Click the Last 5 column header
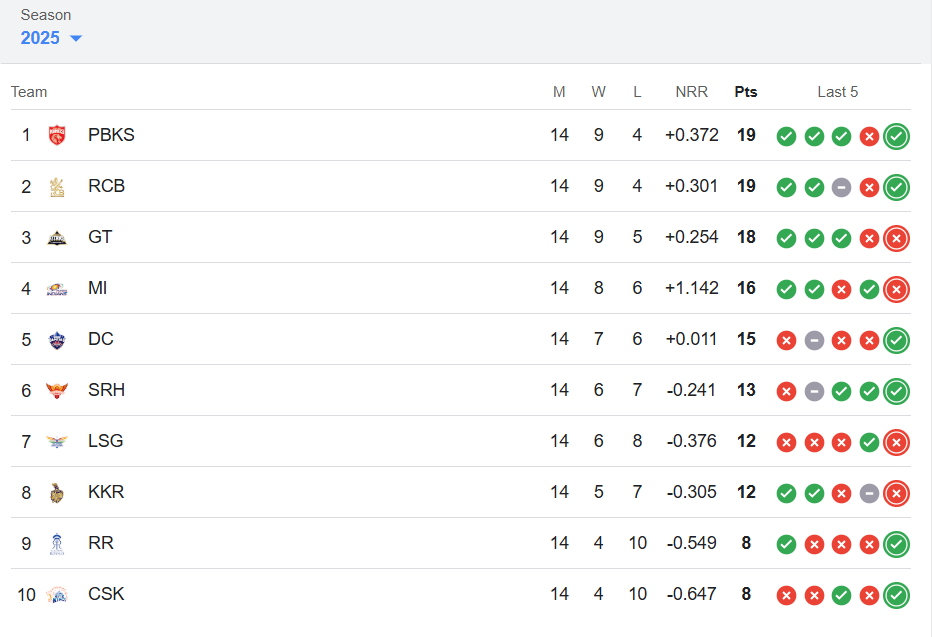This screenshot has height=637, width=932. (837, 92)
